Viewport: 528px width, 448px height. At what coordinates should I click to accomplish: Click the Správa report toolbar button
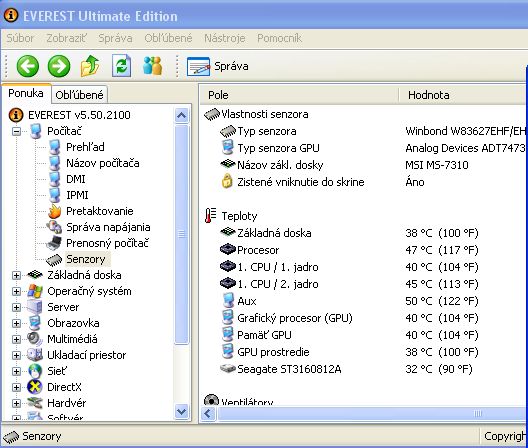218,66
